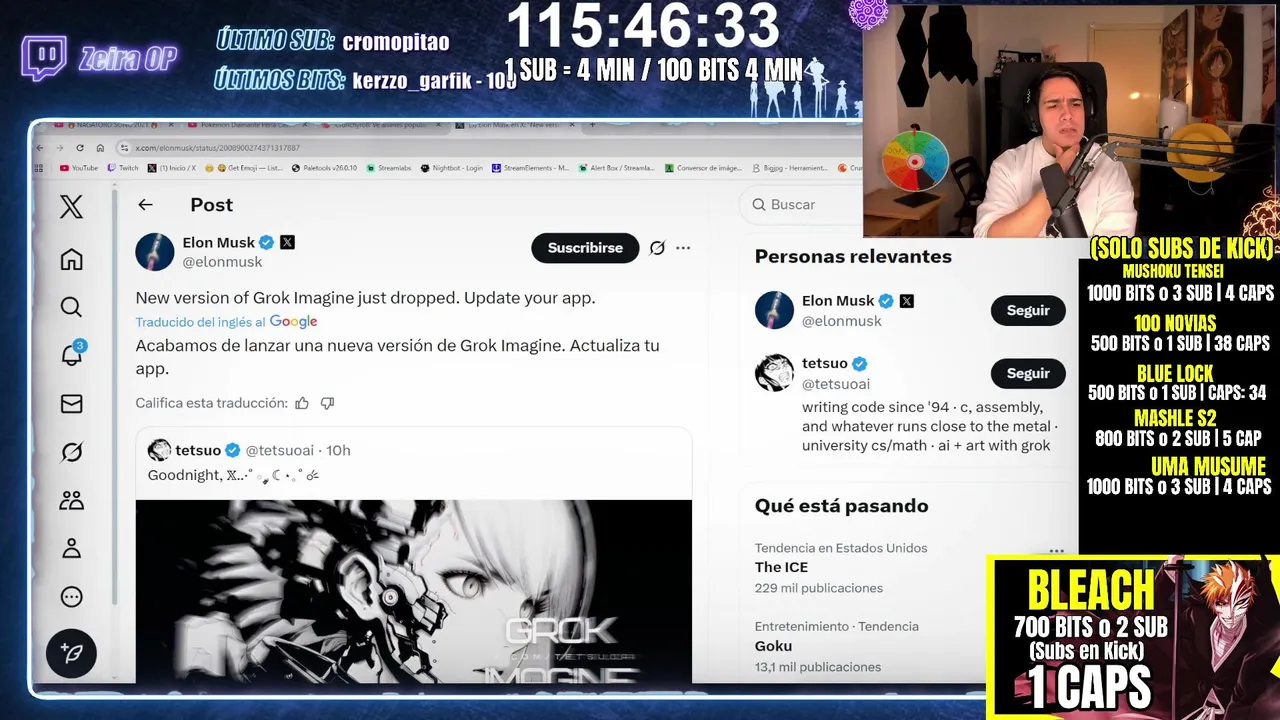Open Grok from the sidebar icon

71,452
